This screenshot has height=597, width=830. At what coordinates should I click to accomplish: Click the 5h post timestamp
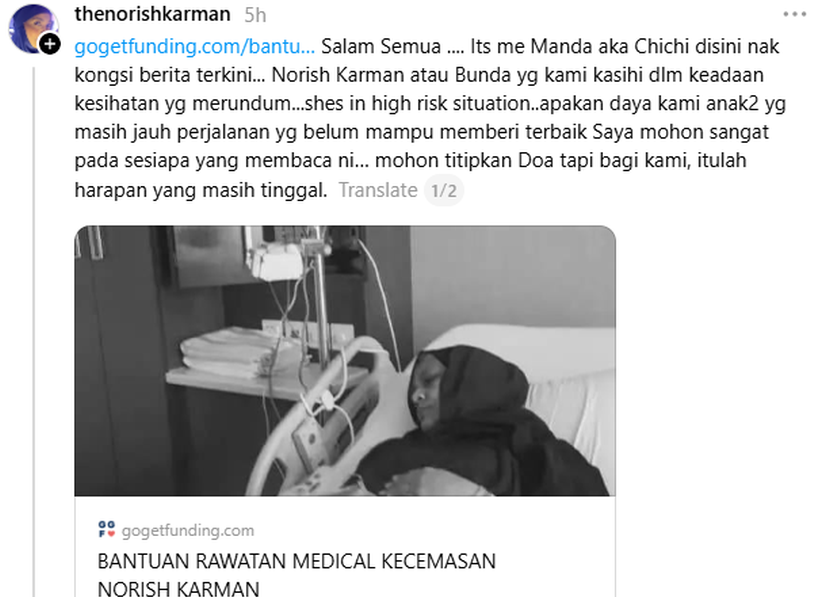pyautogui.click(x=255, y=15)
